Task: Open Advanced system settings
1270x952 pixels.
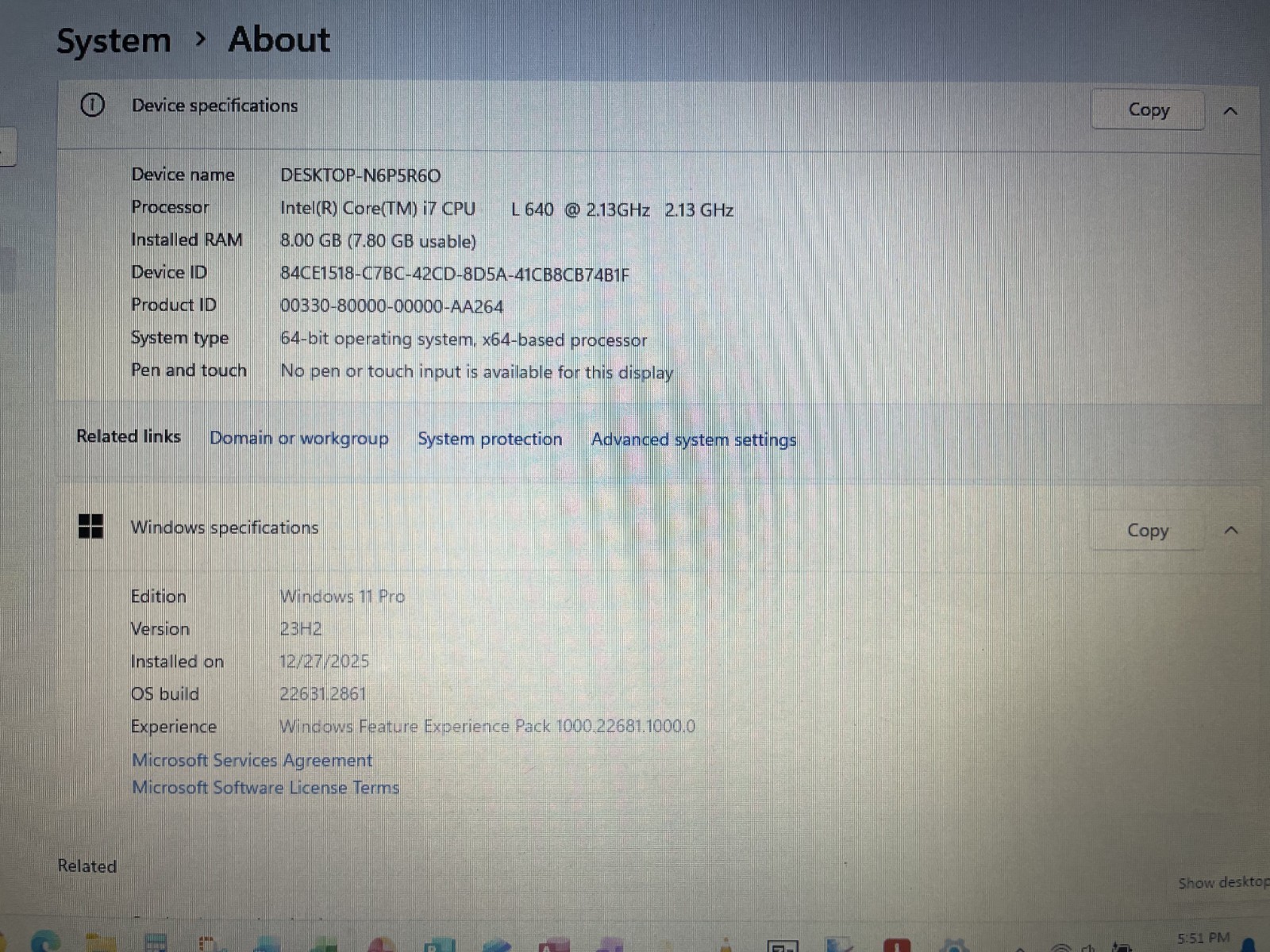Action: pos(694,440)
